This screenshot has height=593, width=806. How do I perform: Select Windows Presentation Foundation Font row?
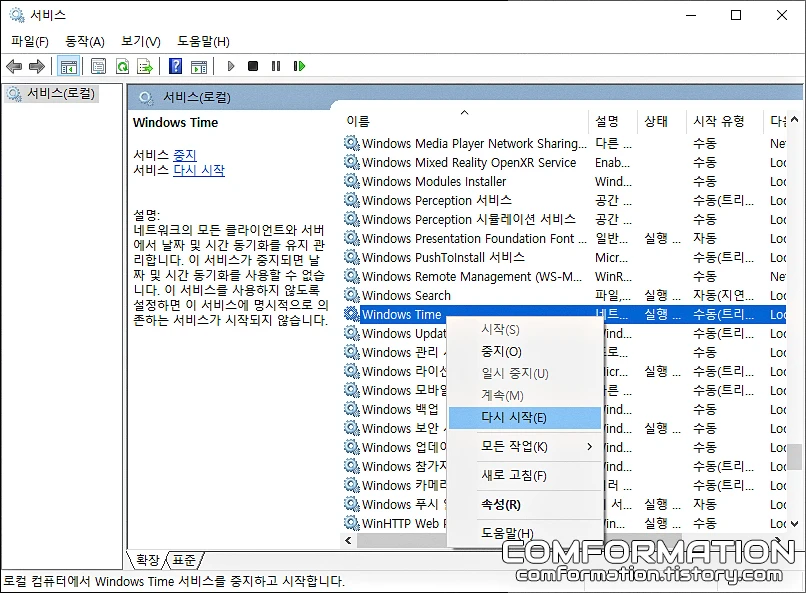tap(564, 238)
